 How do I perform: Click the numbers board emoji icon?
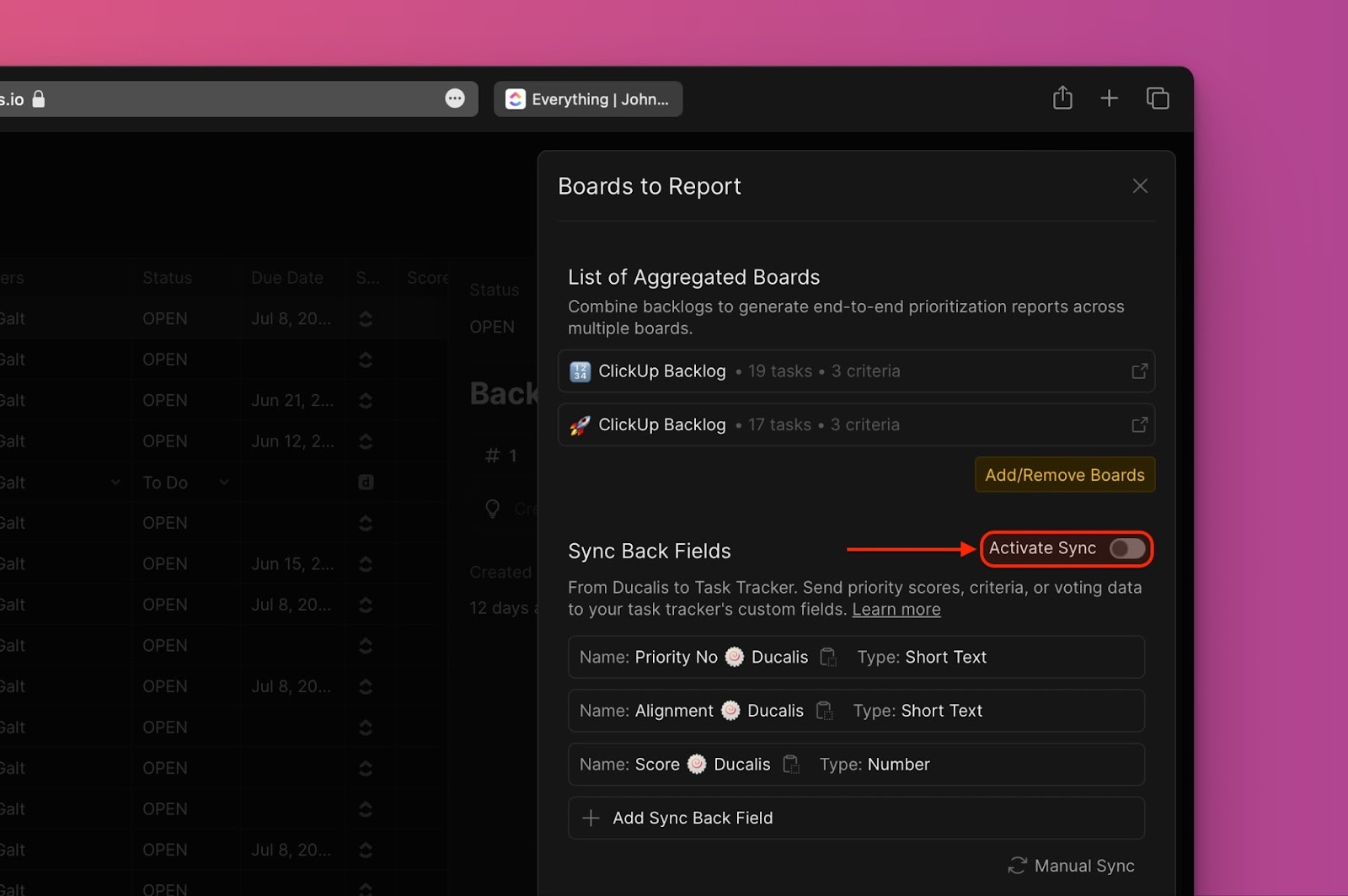(580, 371)
